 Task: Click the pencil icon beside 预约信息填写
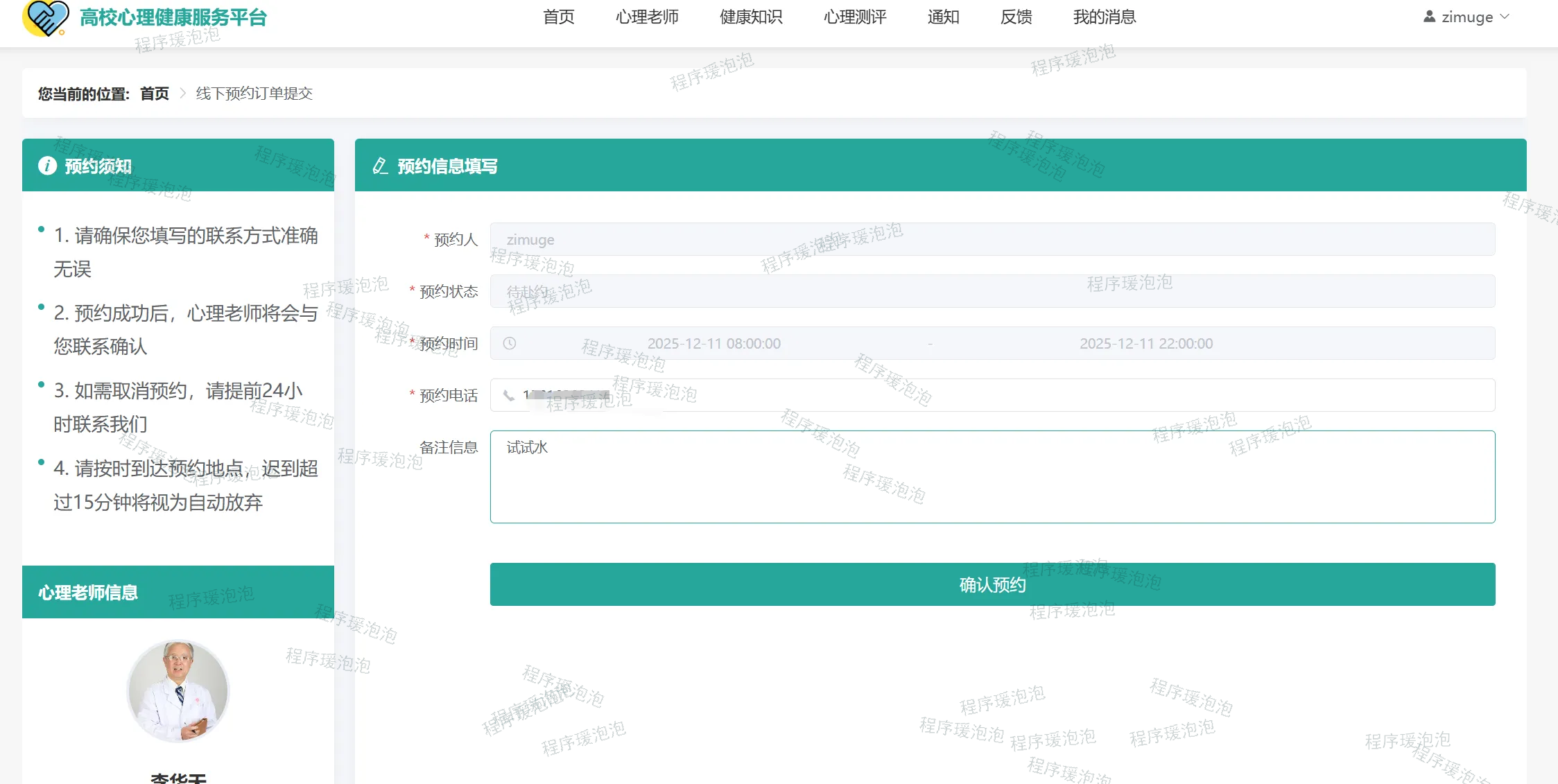coord(380,166)
